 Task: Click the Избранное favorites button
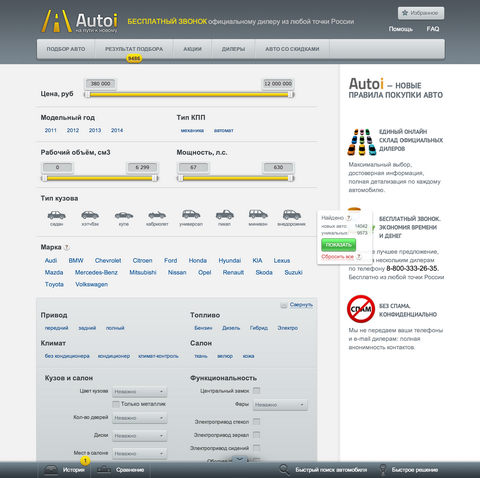[421, 13]
